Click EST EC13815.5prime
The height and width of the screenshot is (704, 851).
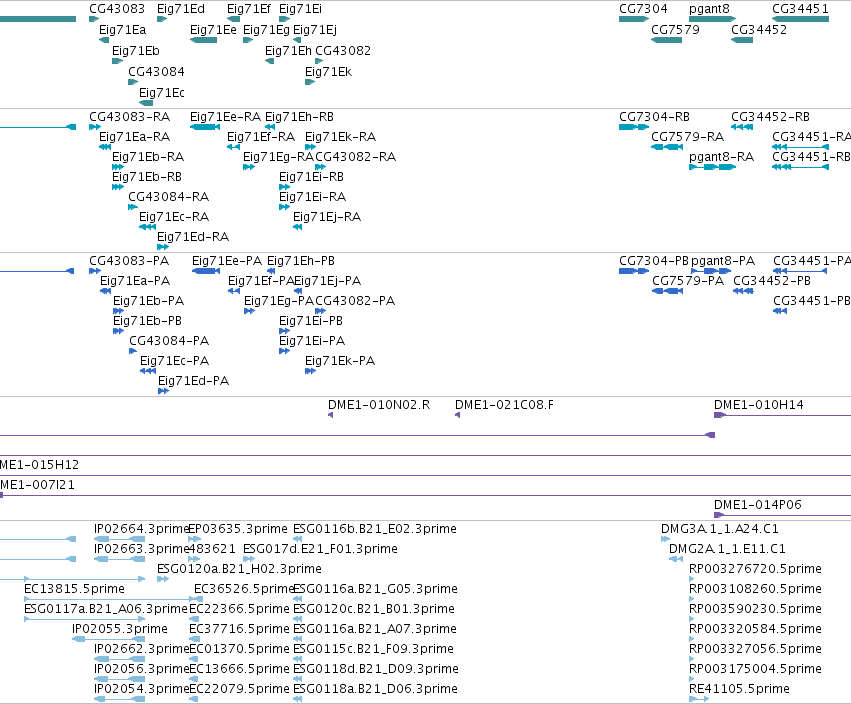click(74, 589)
